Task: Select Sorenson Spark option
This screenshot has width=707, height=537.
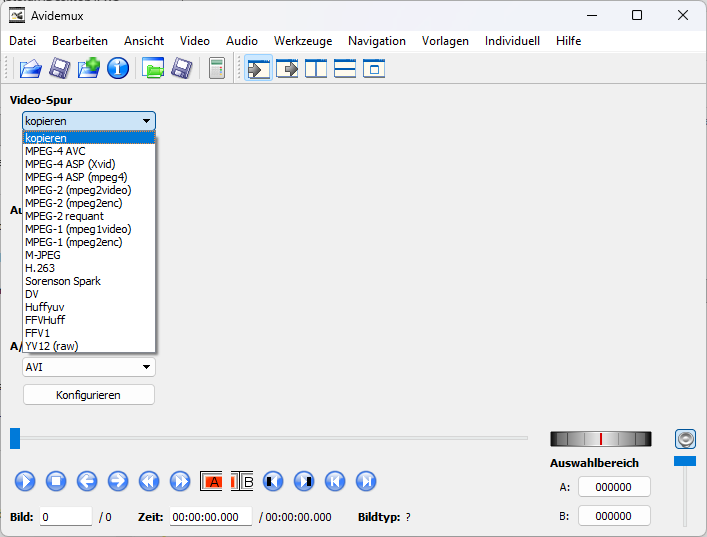Action: [89, 281]
